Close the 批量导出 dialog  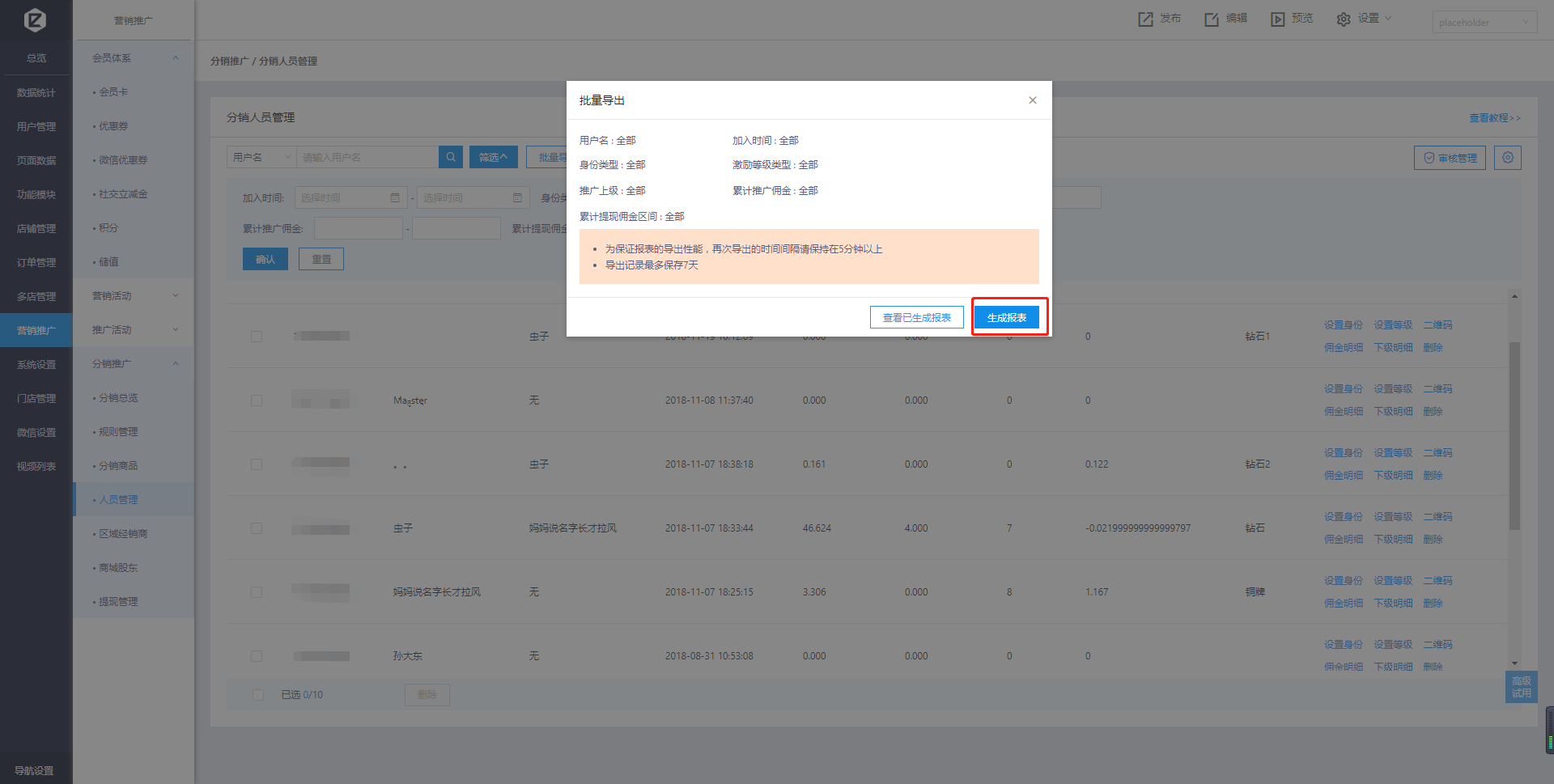(1032, 100)
